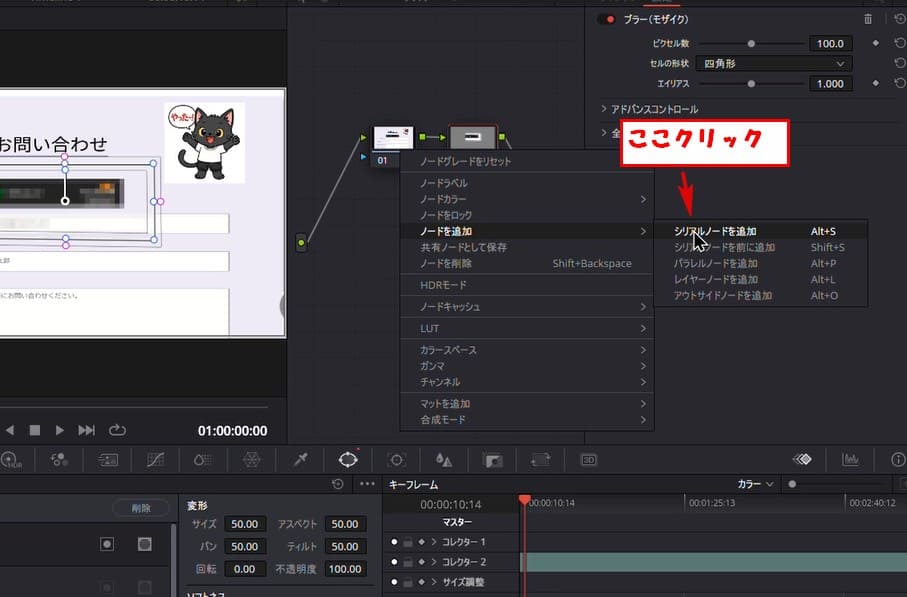The height and width of the screenshot is (597, 907).
Task: Click the サイズ value field showing 50.00
Action: click(x=245, y=524)
